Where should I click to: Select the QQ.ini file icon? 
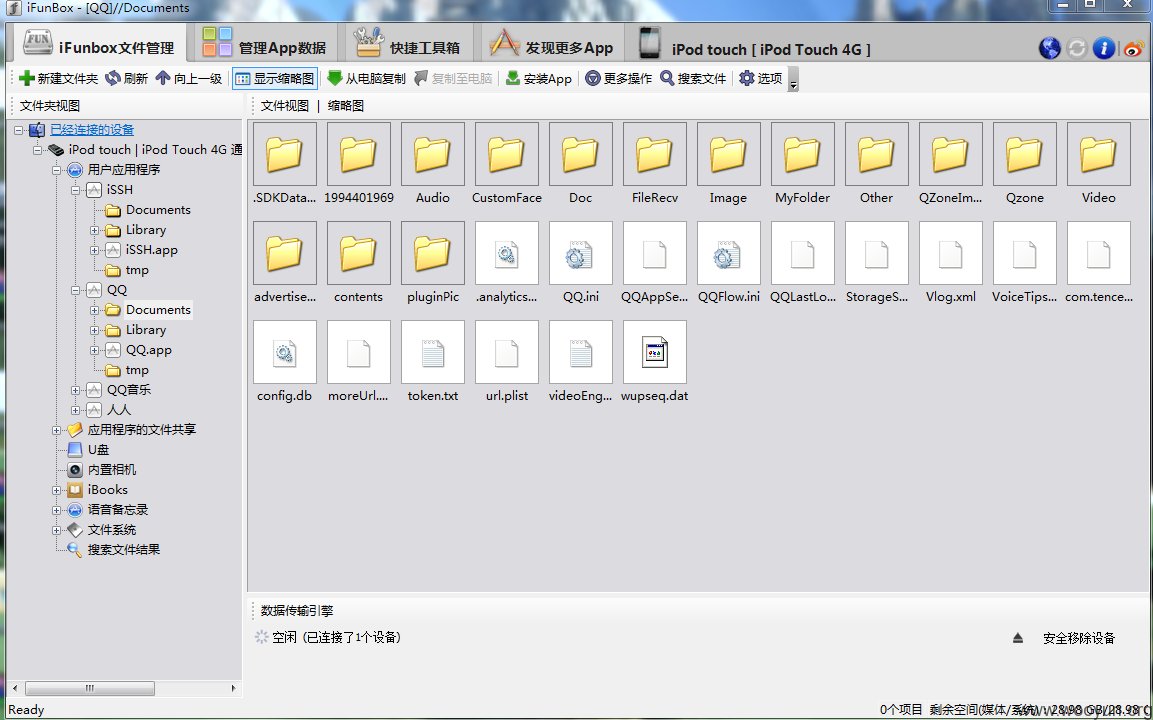(581, 253)
